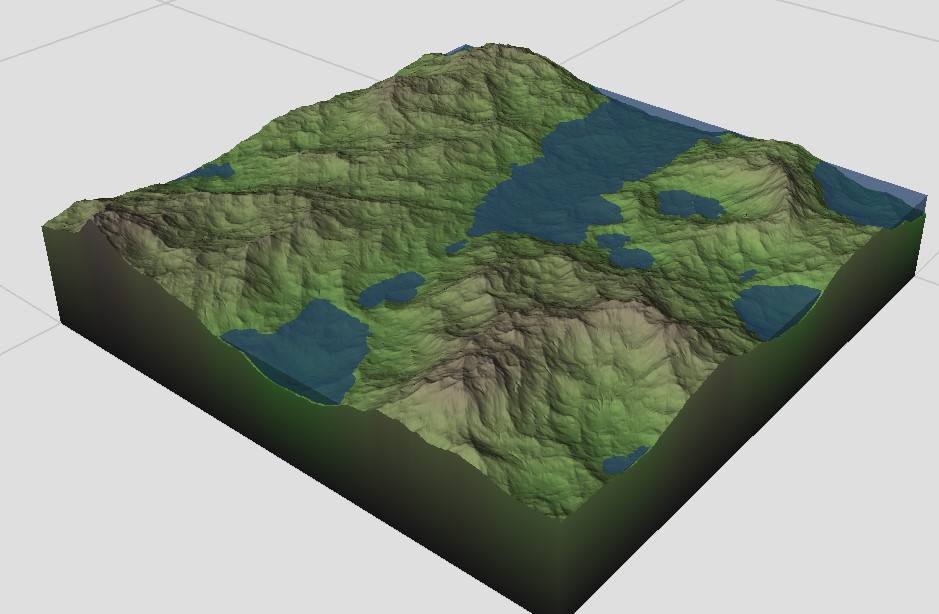Click the large central lake
Screen dimensions: 939x614
click(575, 180)
